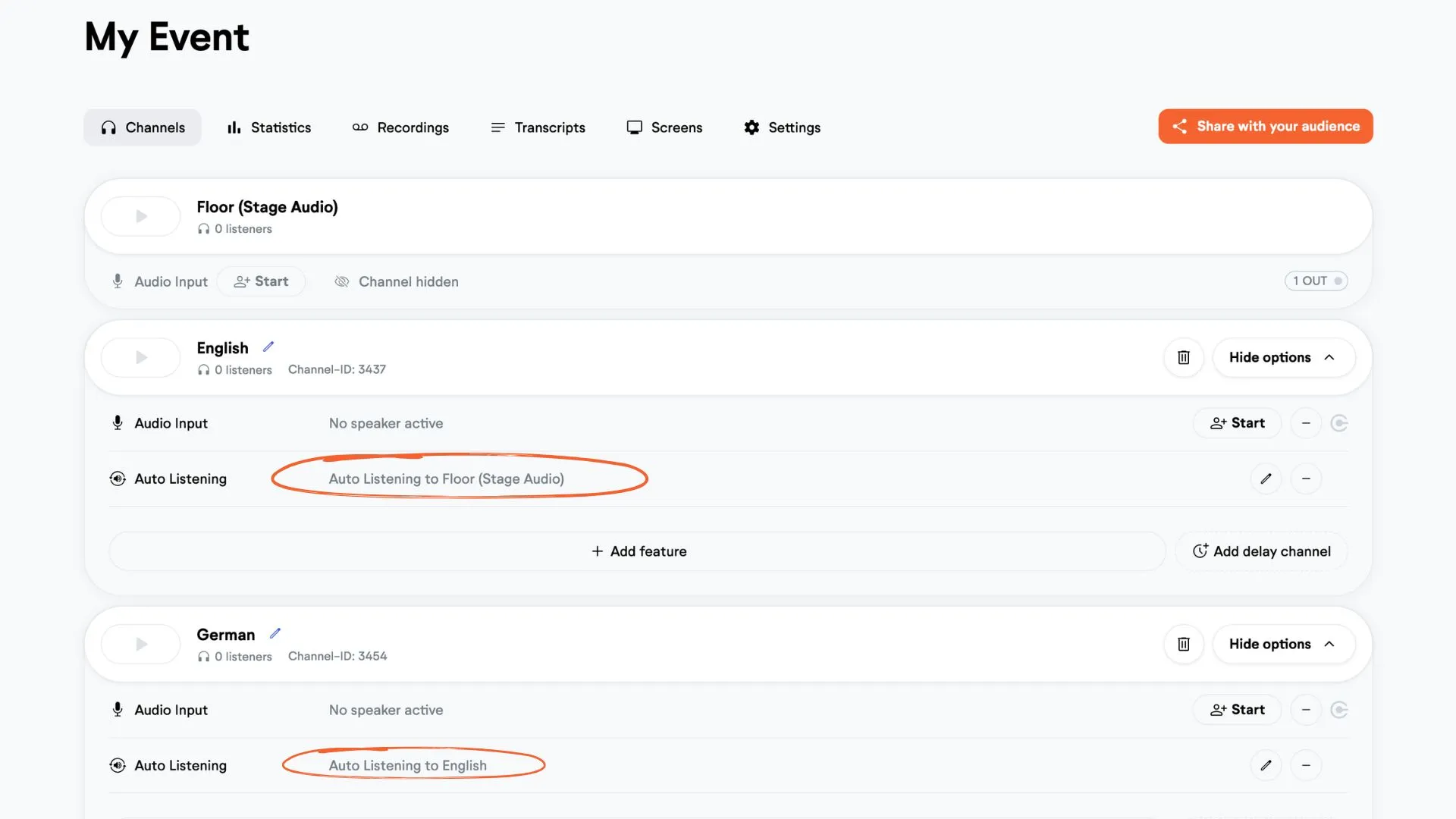The image size is (1456, 819).
Task: Delete the German channel trash icon
Action: tap(1184, 644)
